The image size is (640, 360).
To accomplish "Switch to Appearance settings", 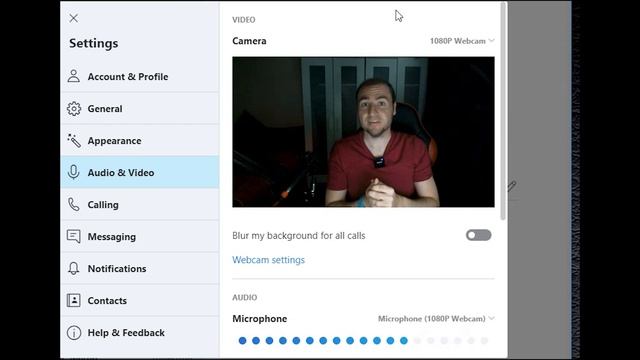I will [140, 140].
